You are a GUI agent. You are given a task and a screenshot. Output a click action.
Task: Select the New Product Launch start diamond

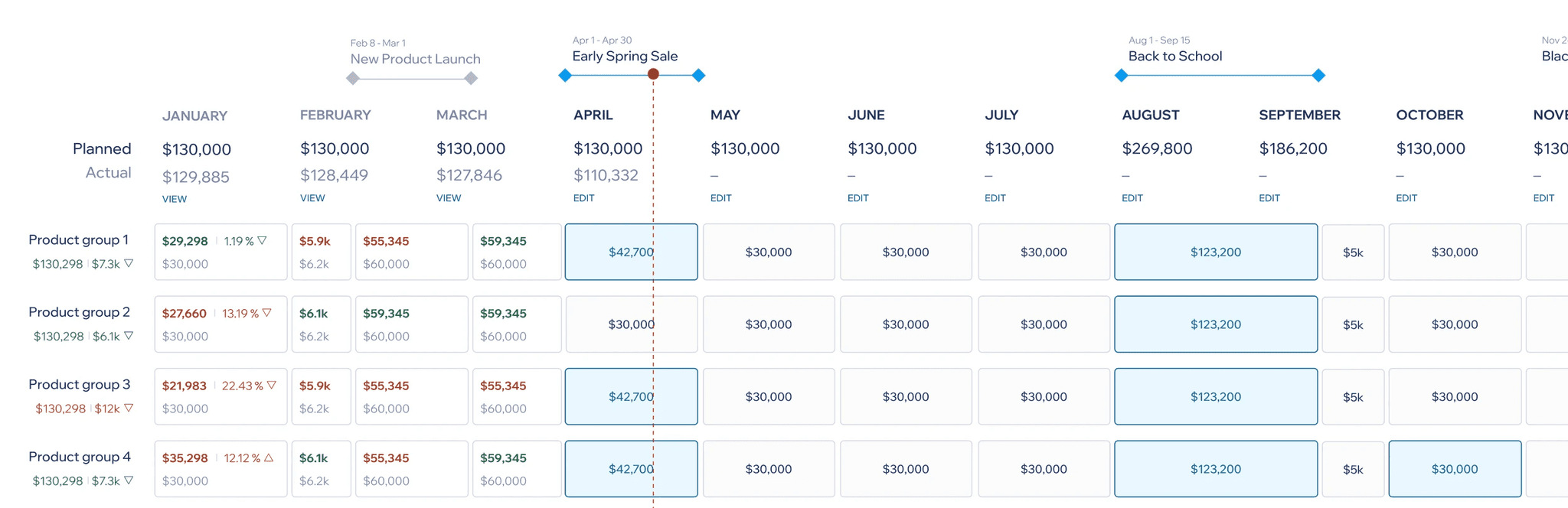pos(353,78)
